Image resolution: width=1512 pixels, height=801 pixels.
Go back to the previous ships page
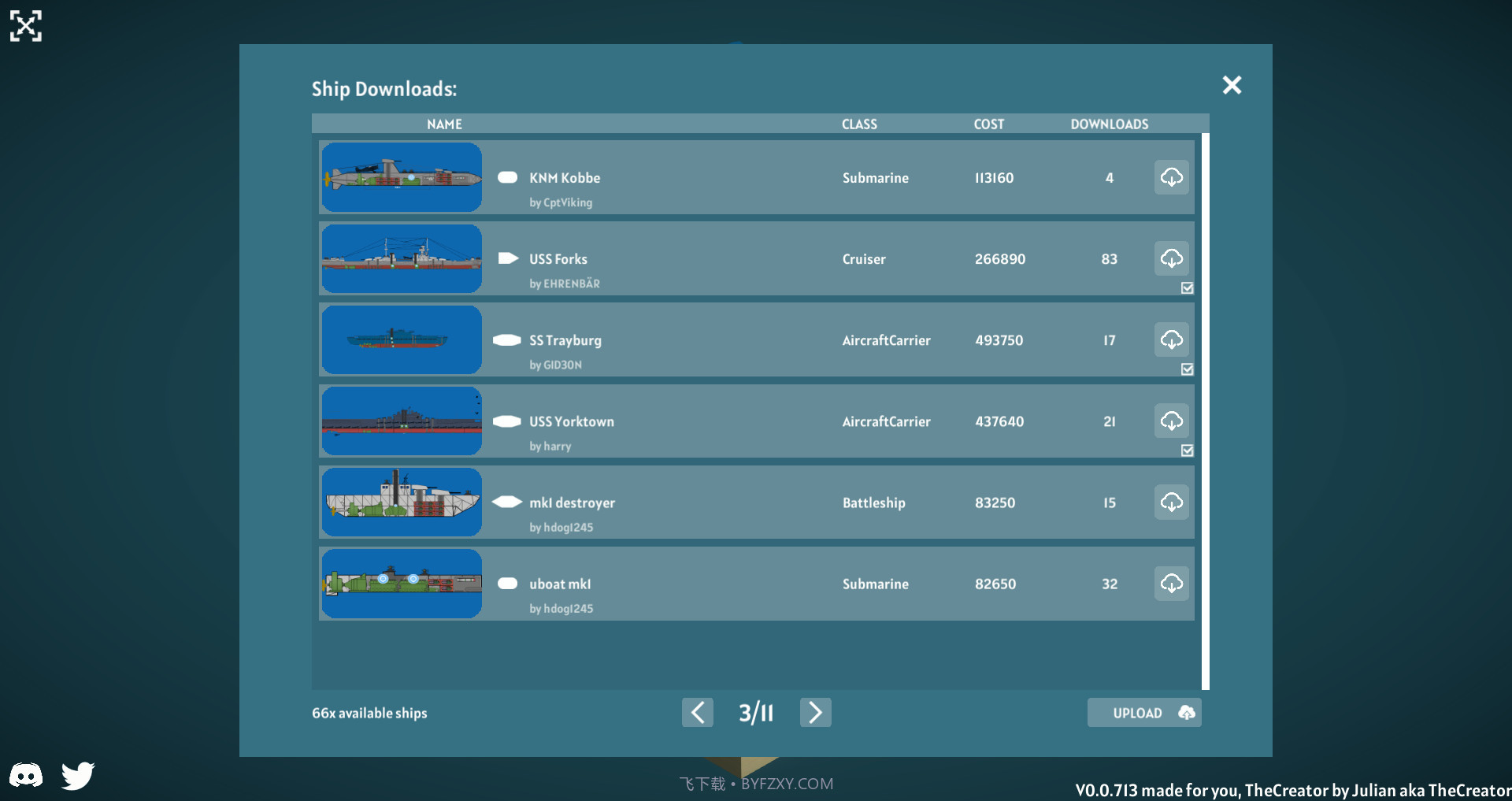click(x=697, y=712)
